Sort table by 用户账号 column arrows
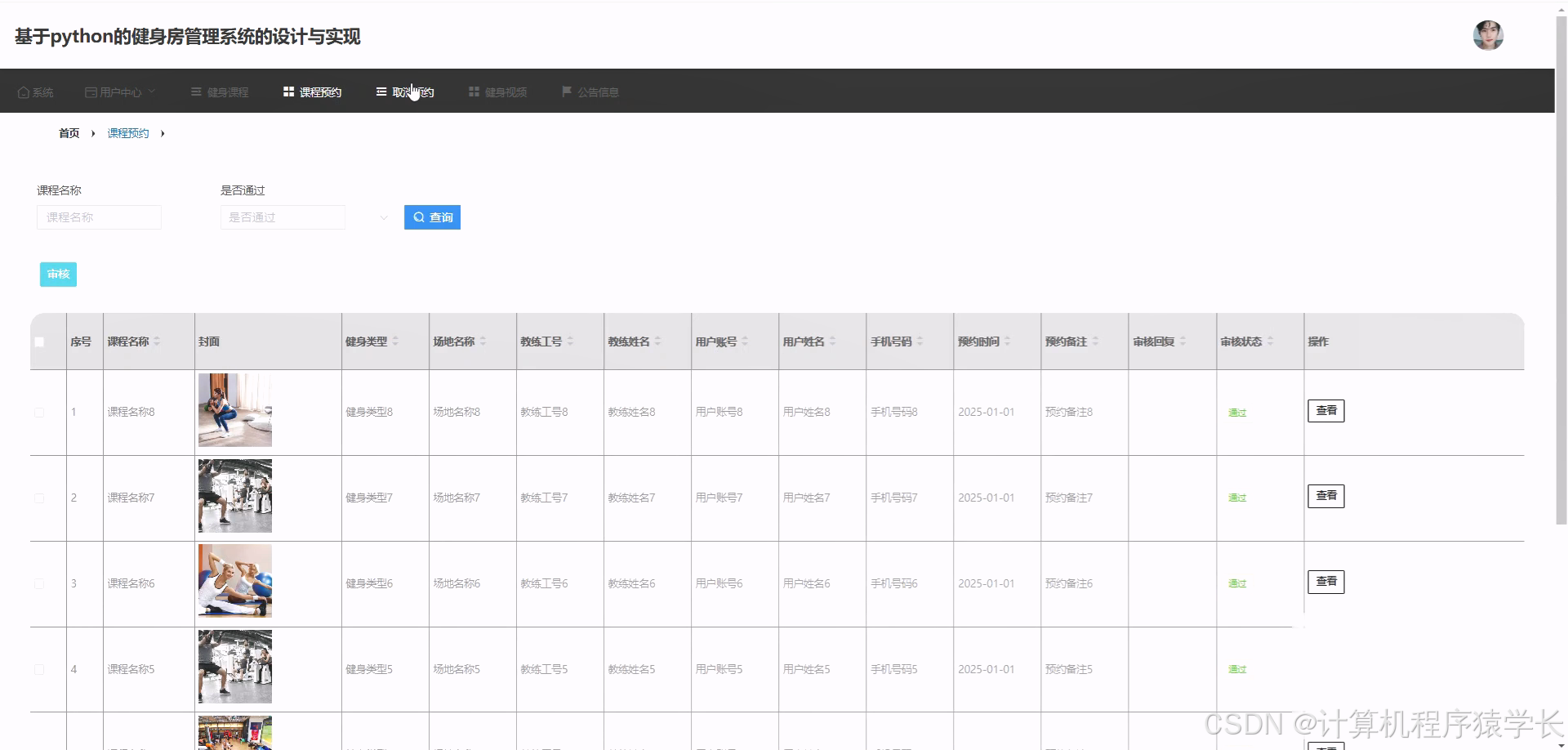The height and width of the screenshot is (750, 1568). click(745, 342)
